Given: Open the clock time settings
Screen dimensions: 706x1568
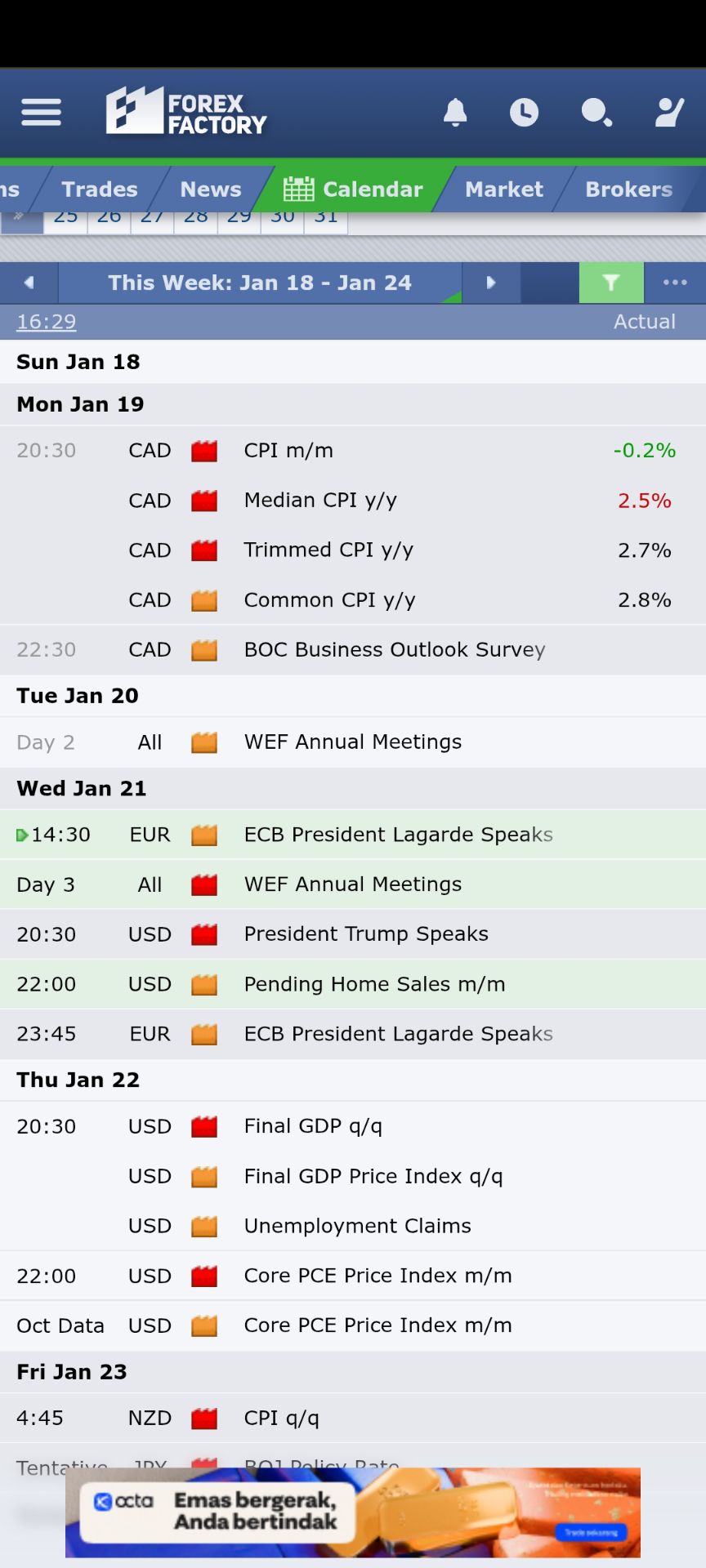Looking at the screenshot, I should point(524,112).
